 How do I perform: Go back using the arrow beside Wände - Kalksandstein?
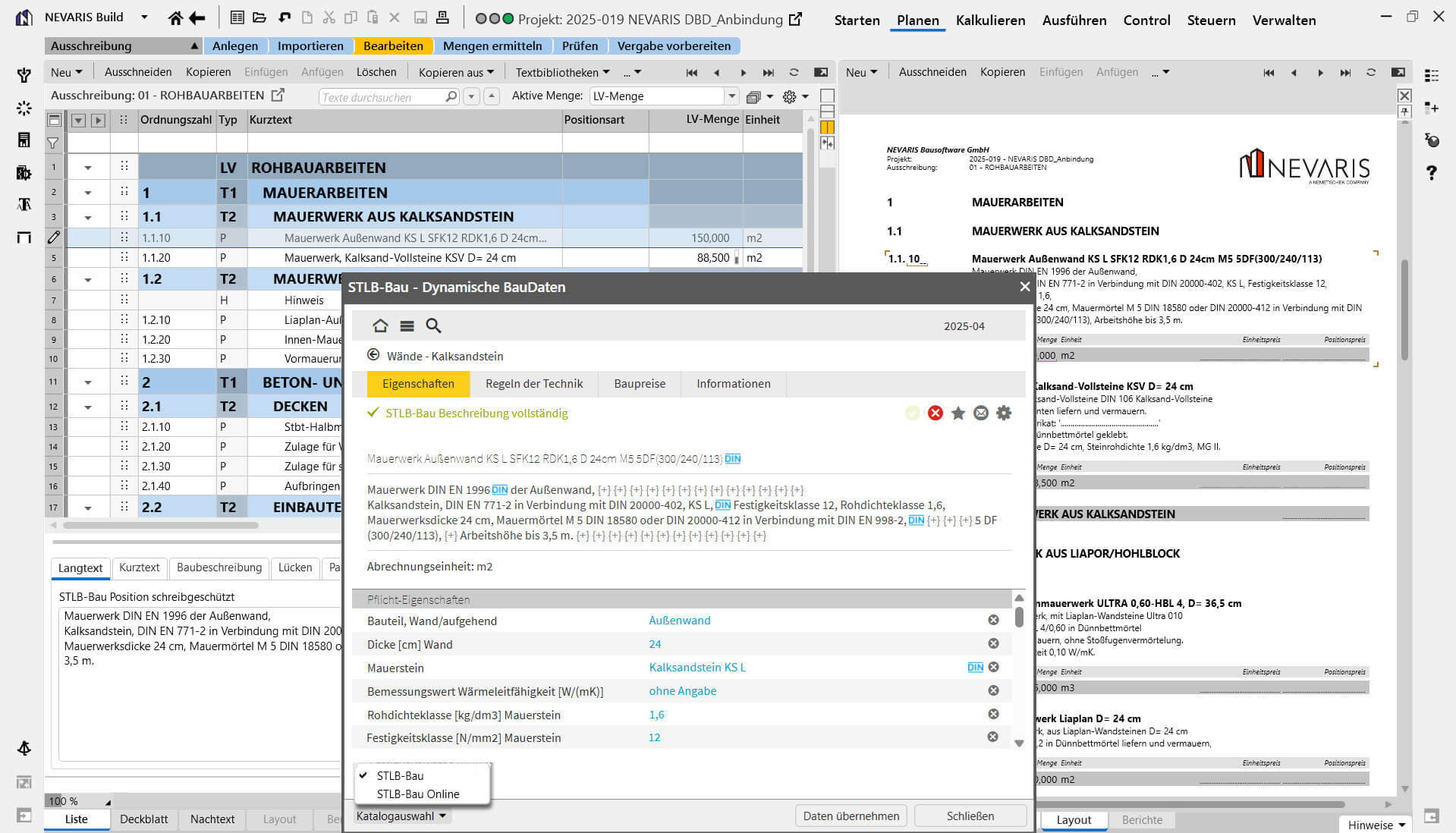(x=373, y=355)
